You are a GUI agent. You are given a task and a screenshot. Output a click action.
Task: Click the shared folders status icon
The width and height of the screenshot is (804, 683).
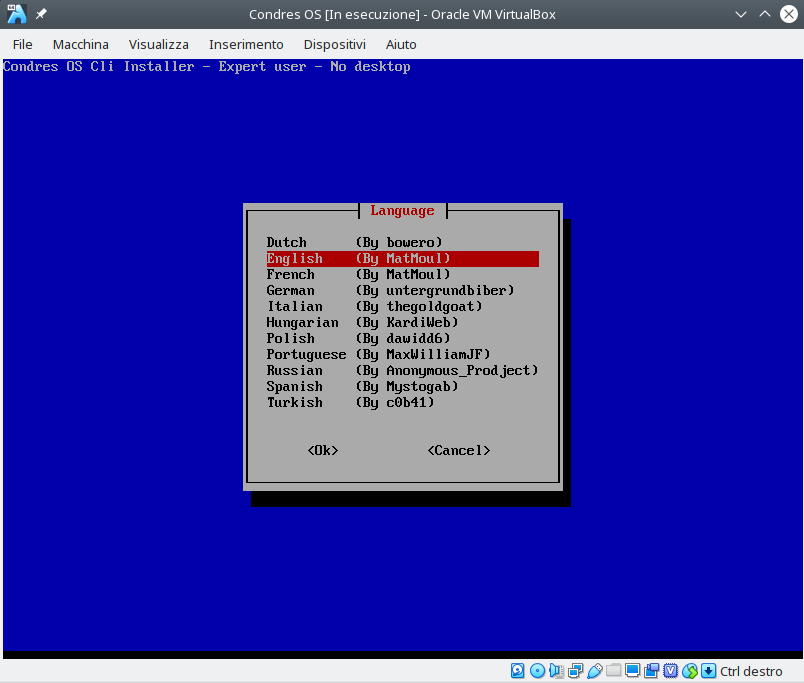(x=613, y=671)
